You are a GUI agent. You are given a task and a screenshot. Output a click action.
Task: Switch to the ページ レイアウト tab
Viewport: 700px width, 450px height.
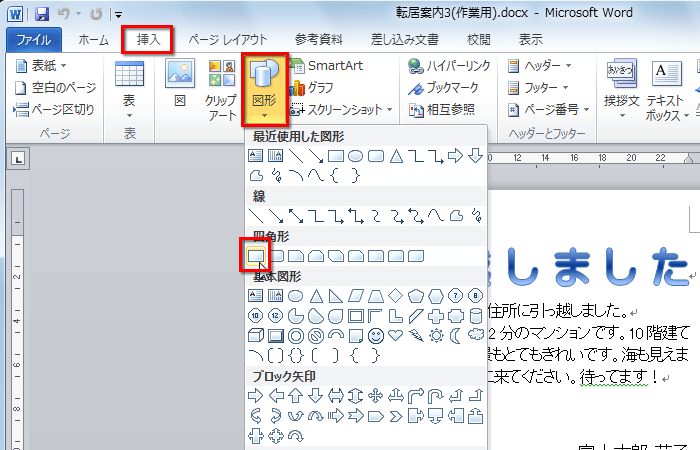(x=228, y=40)
